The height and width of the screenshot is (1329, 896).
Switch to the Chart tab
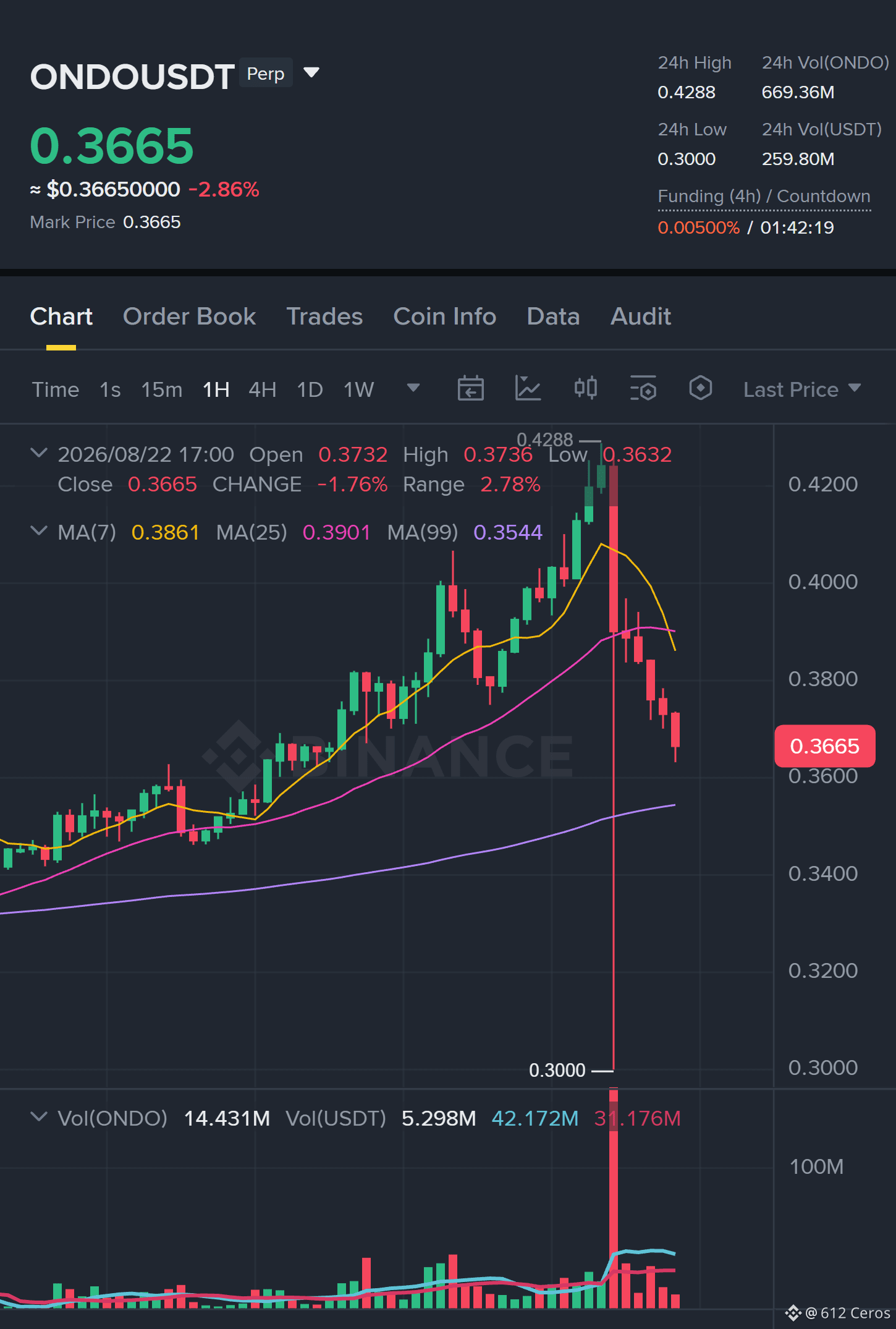point(61,316)
